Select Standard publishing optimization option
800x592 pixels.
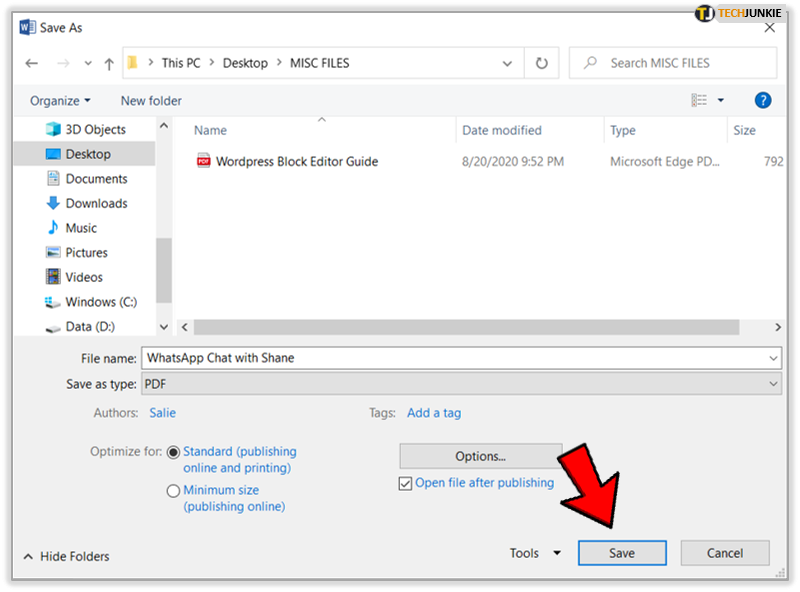(x=174, y=452)
